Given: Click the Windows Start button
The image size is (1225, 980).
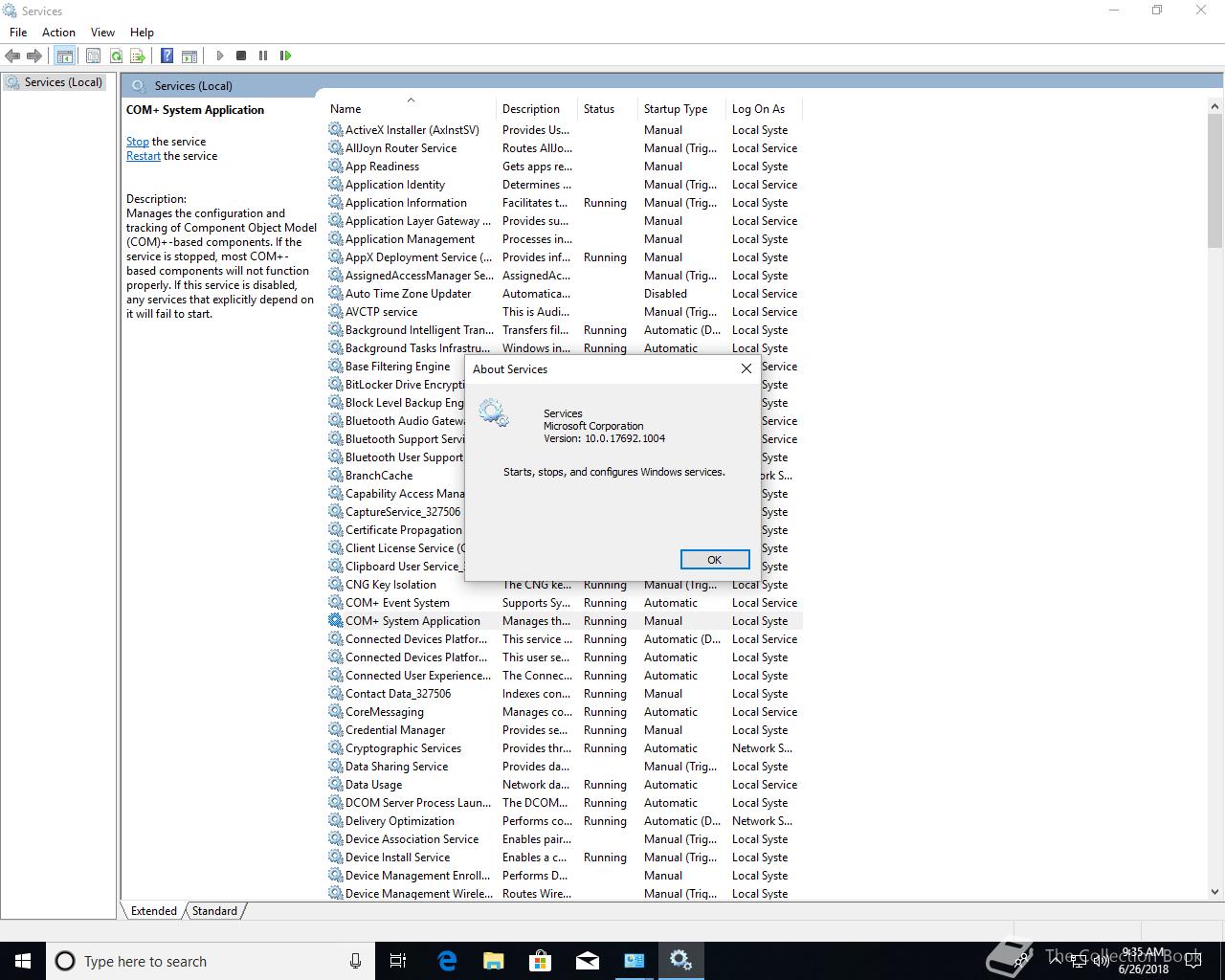Looking at the screenshot, I should [x=23, y=961].
